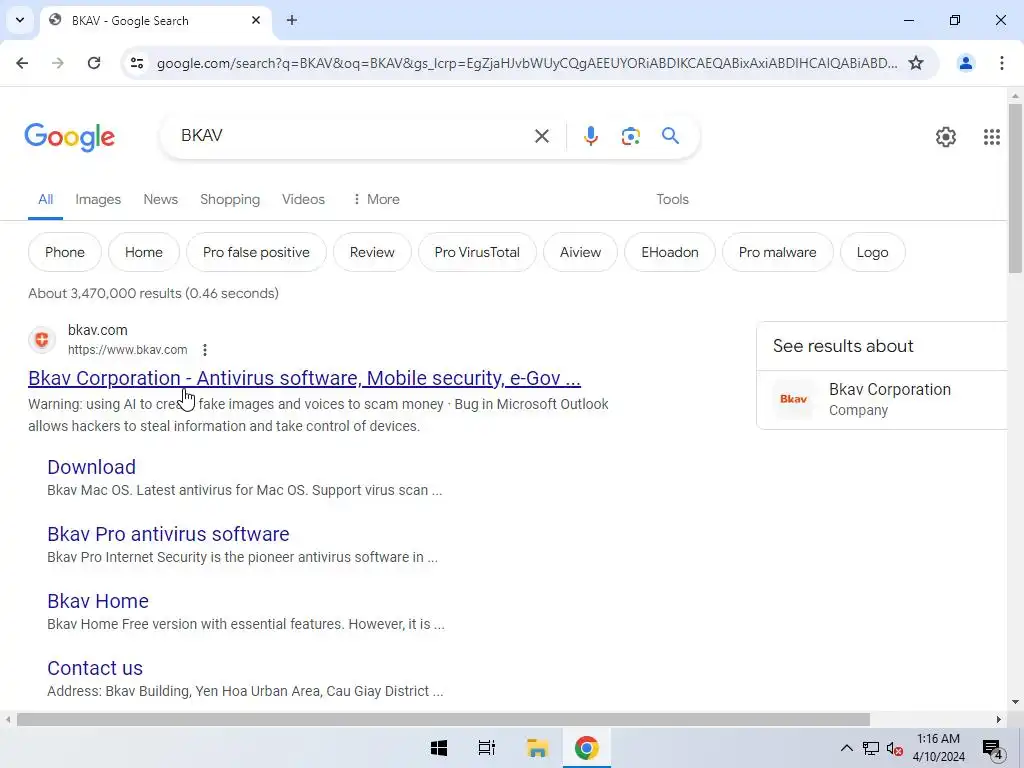Select the Pro malware chip
The height and width of the screenshot is (768, 1024).
[x=778, y=252]
